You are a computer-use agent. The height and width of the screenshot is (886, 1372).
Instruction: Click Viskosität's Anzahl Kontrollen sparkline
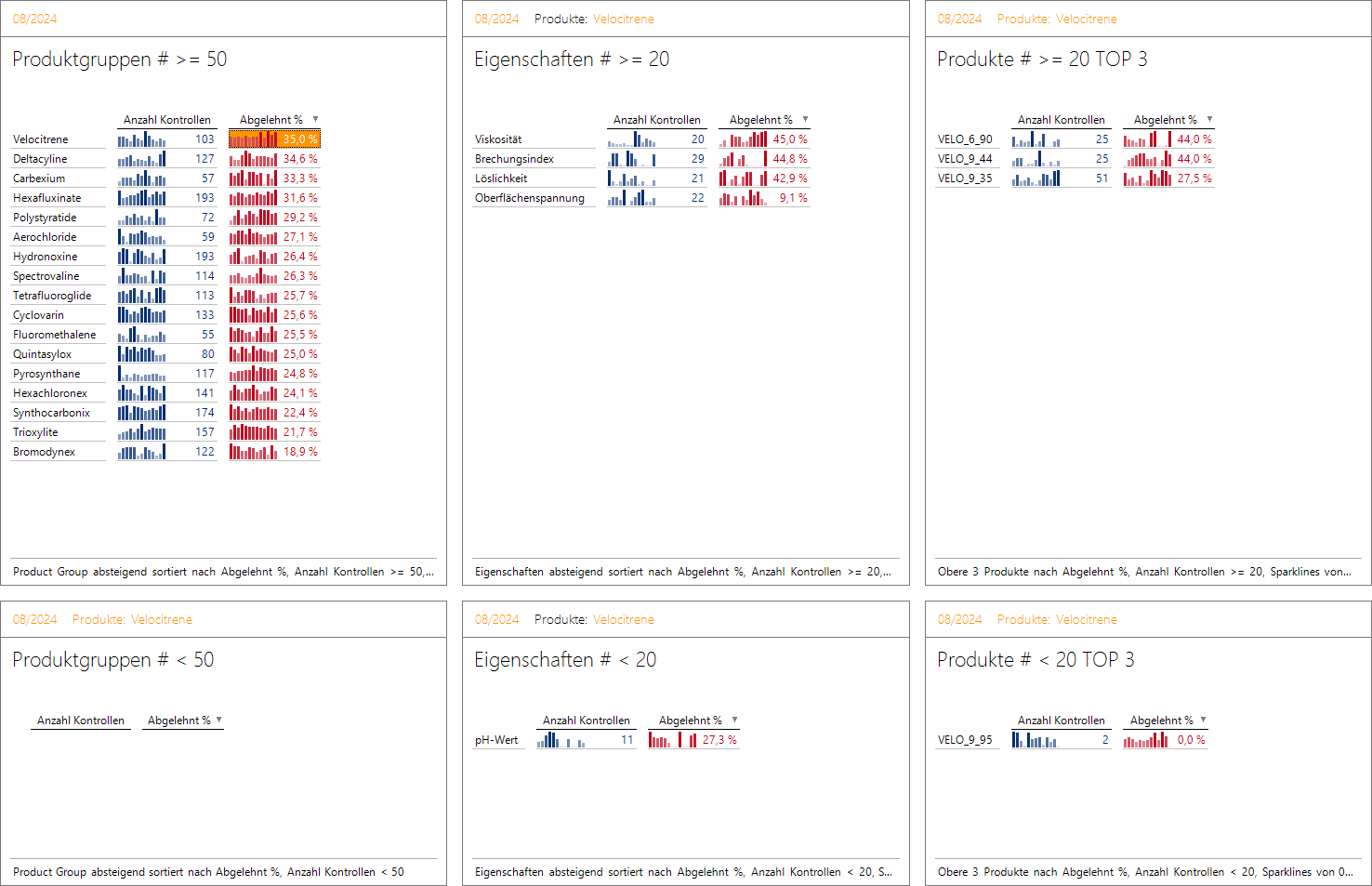[632, 139]
